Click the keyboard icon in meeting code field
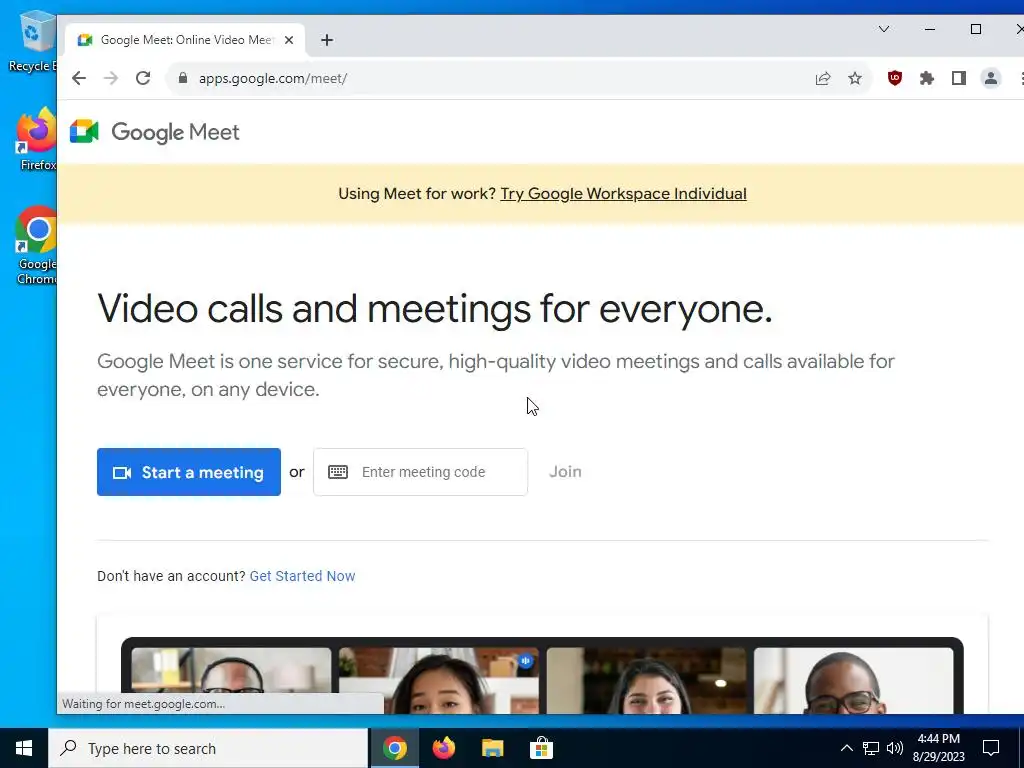1024x768 pixels. point(338,472)
